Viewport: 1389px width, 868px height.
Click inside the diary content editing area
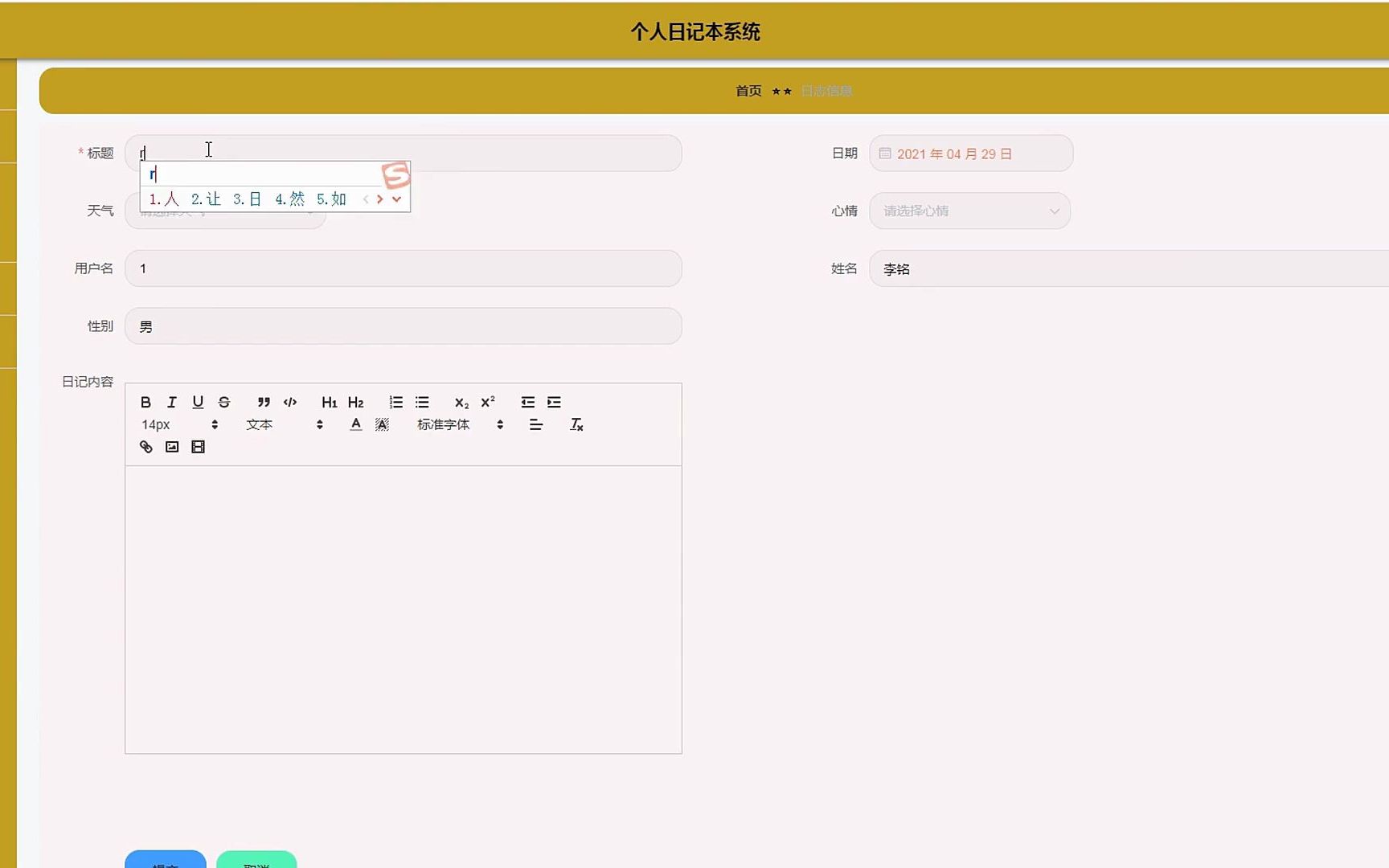pyautogui.click(x=404, y=609)
